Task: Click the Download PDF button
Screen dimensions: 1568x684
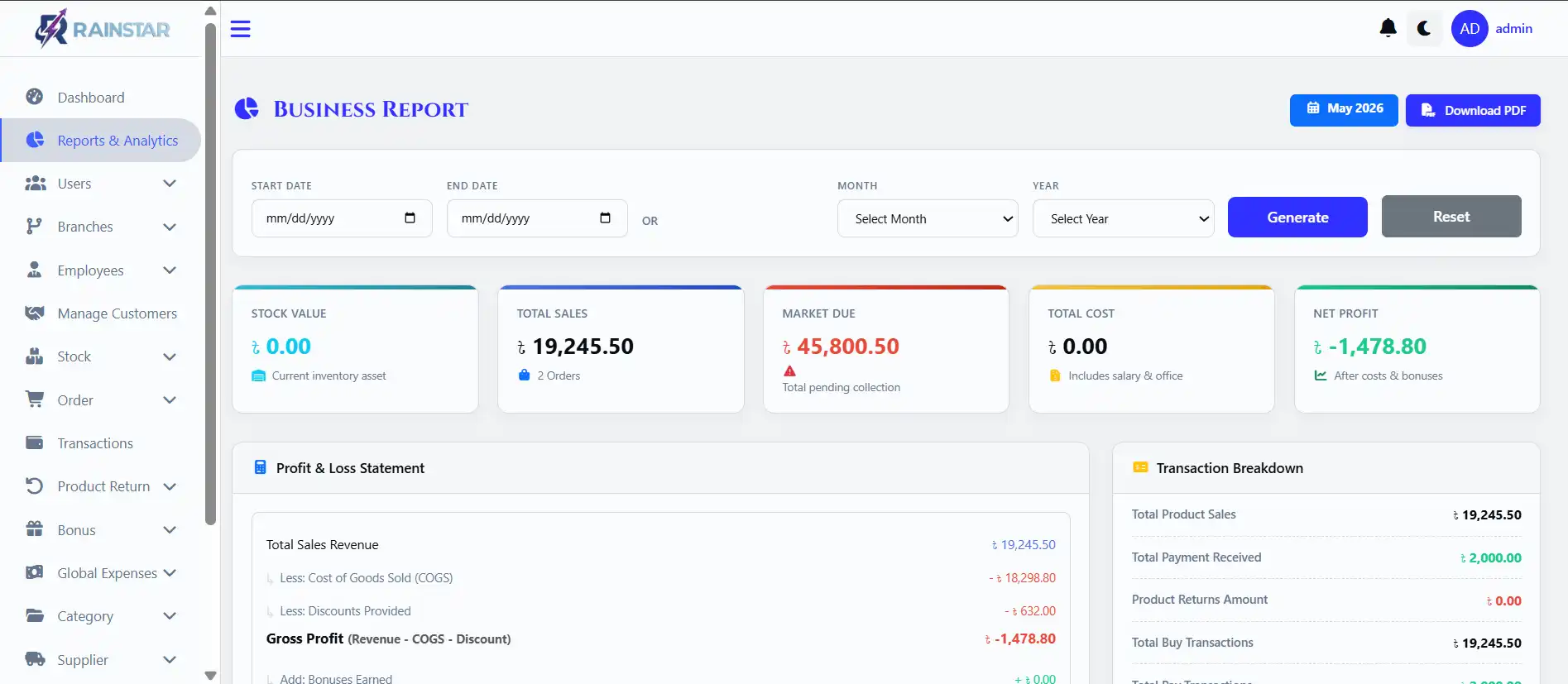Action: [x=1473, y=110]
